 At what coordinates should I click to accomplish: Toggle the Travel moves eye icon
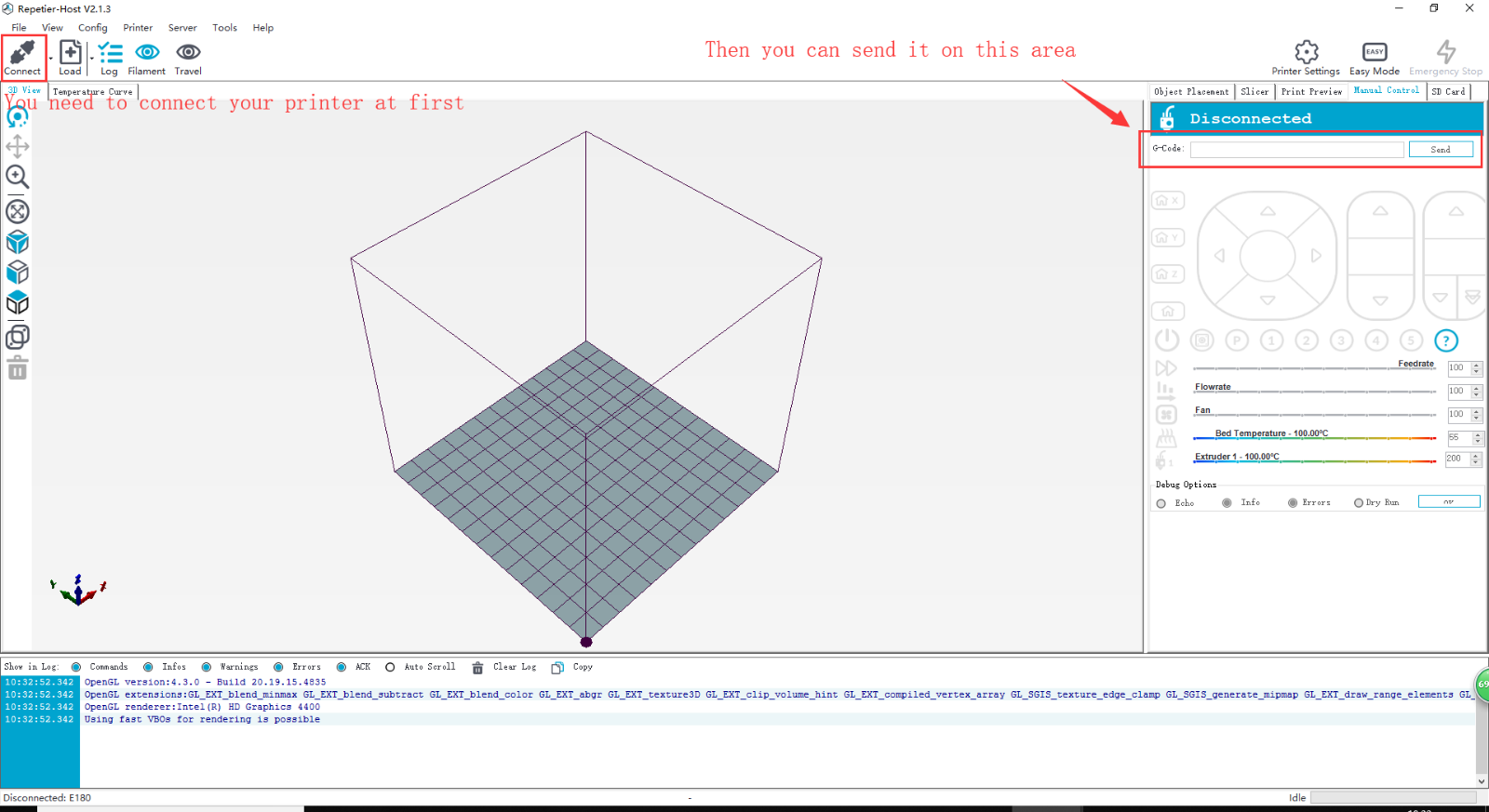[188, 52]
